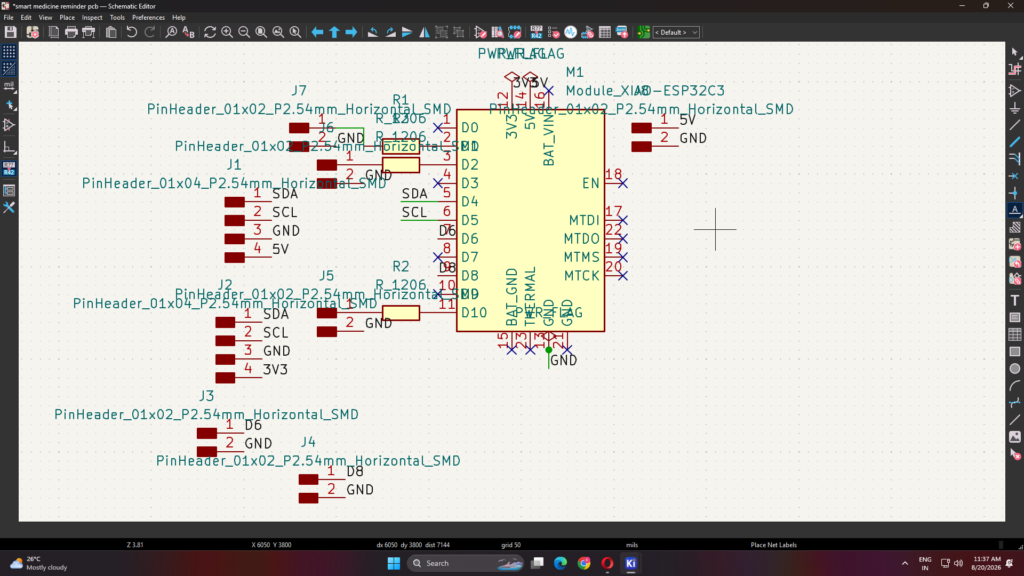
Task: Zoom to fit page
Action: click(x=261, y=32)
